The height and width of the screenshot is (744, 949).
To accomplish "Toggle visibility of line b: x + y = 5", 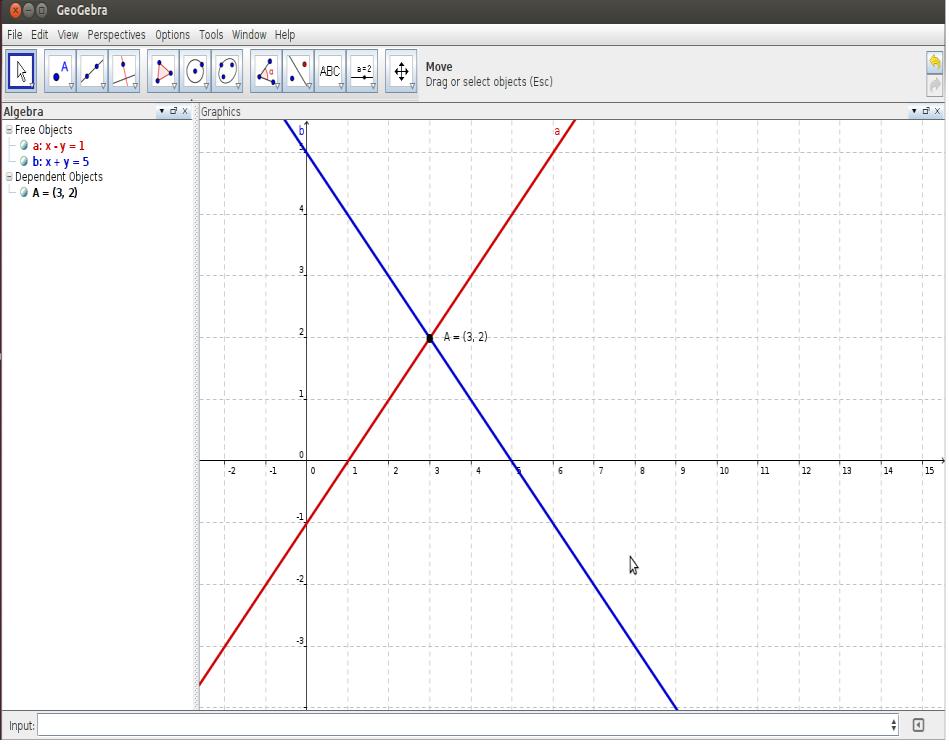I will 24,162.
